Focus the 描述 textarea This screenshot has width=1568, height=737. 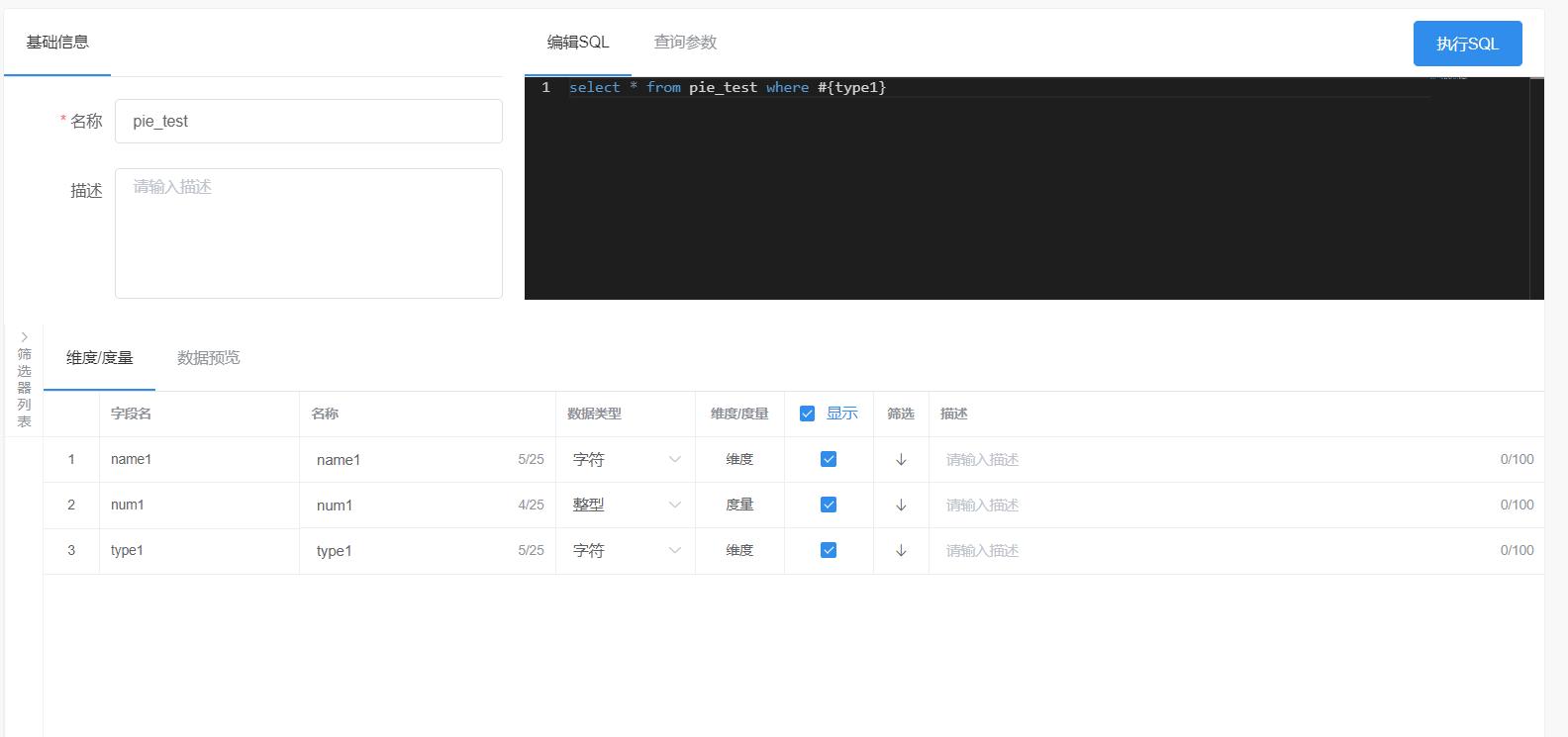pos(309,233)
